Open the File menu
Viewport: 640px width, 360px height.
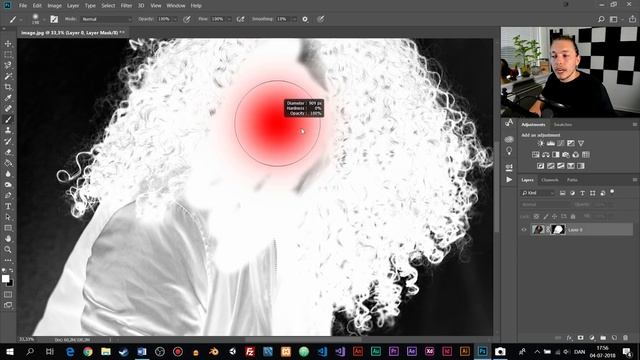(x=23, y=6)
